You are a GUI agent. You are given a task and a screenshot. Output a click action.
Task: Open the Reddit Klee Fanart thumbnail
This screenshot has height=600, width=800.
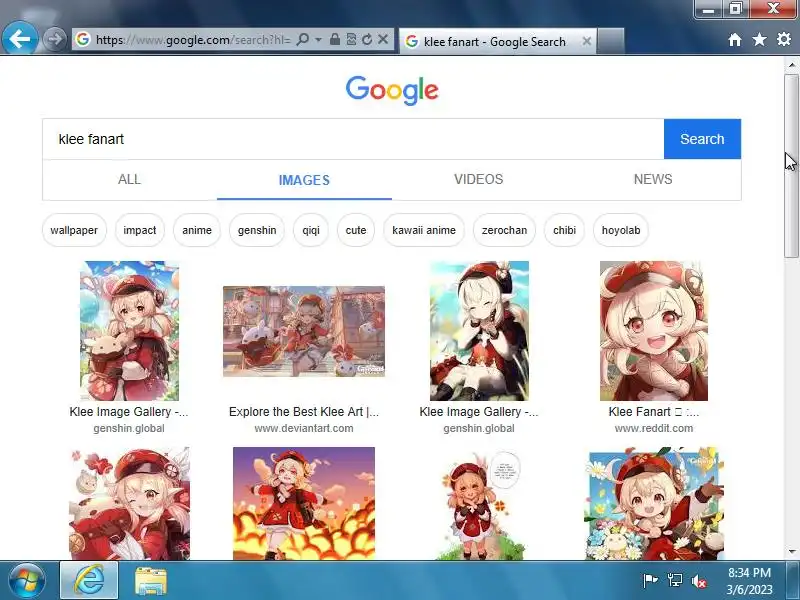tap(654, 331)
